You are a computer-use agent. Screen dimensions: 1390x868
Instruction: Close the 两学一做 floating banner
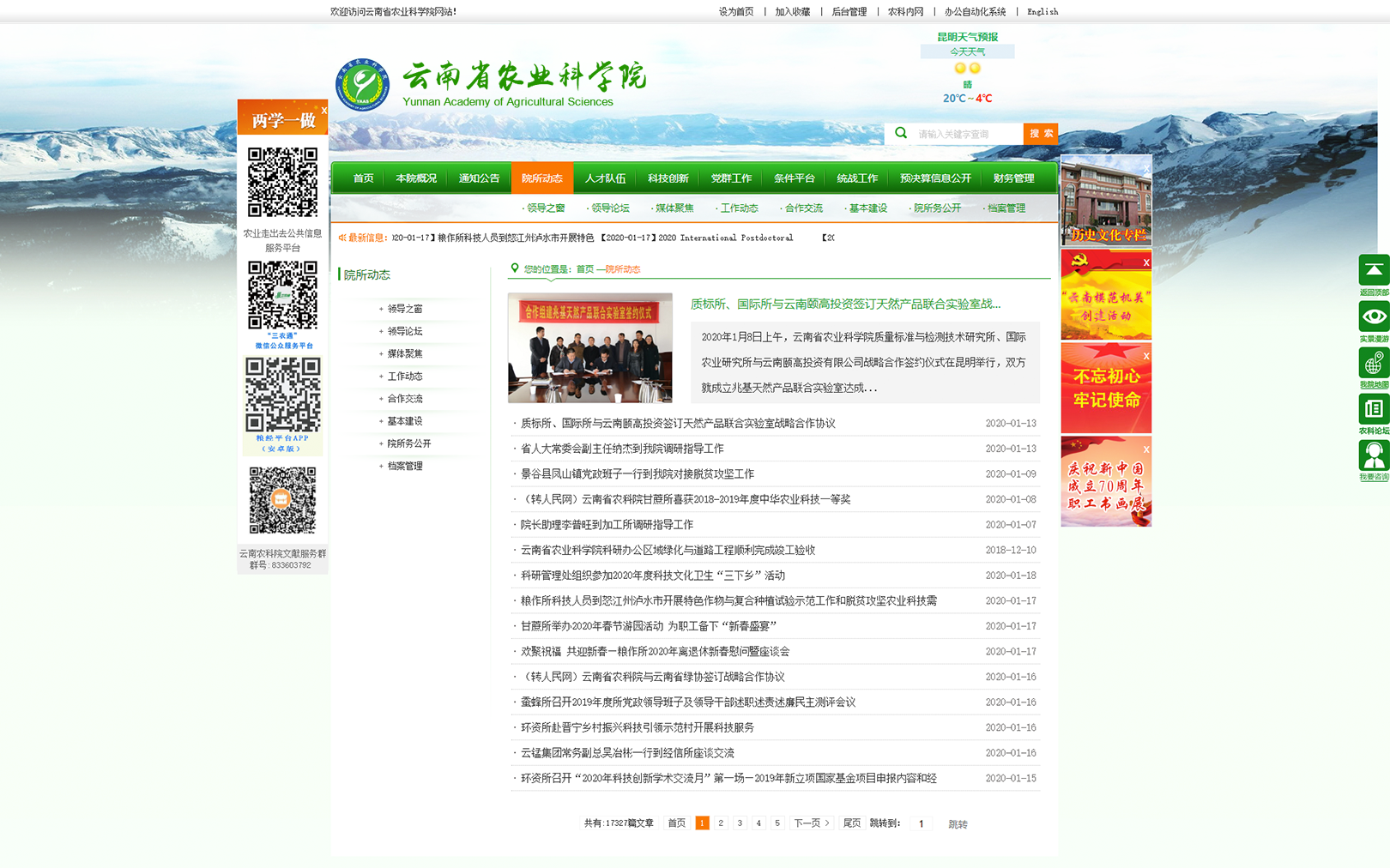tap(323, 111)
